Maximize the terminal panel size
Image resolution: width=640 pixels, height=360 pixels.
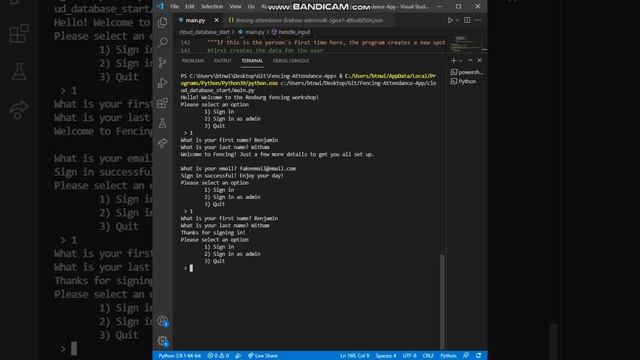pyautogui.click(x=470, y=60)
